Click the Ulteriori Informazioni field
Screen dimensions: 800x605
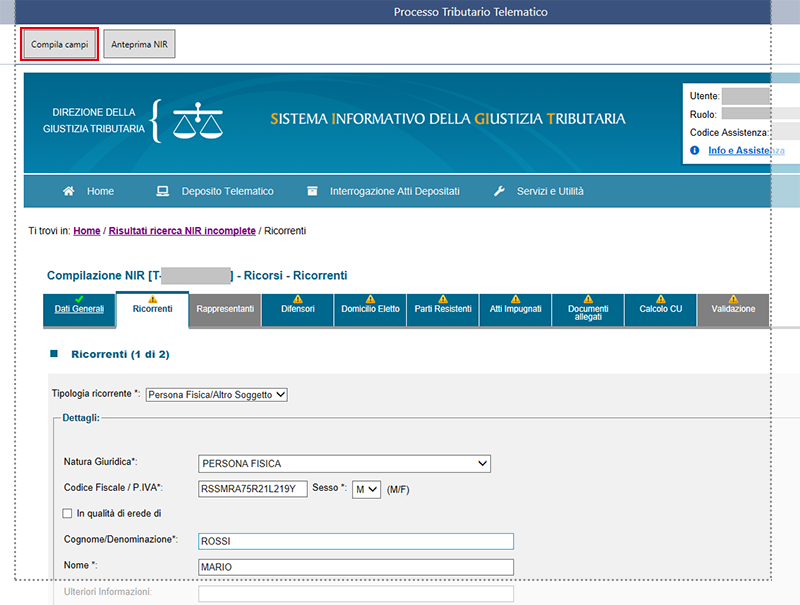(x=356, y=593)
